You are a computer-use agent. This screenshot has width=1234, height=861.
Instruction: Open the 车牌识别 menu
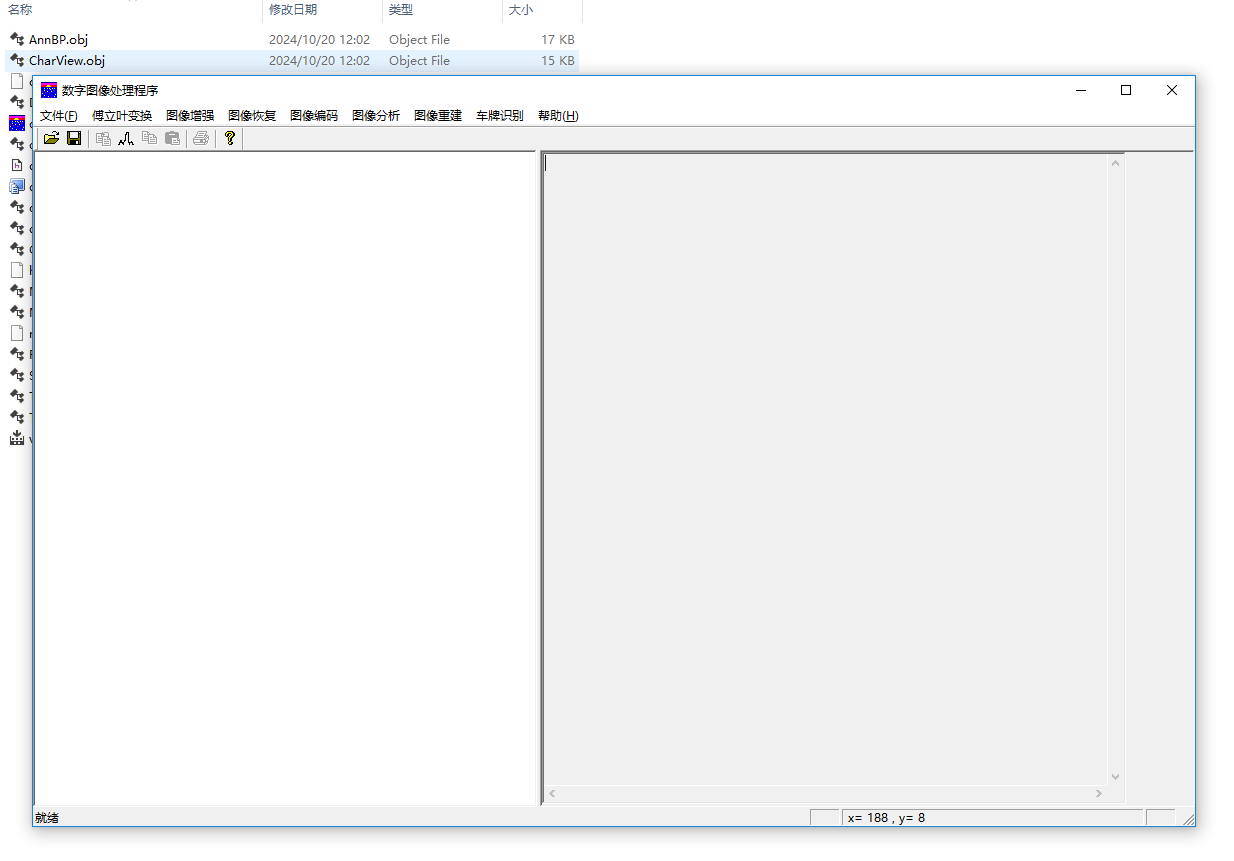point(499,116)
